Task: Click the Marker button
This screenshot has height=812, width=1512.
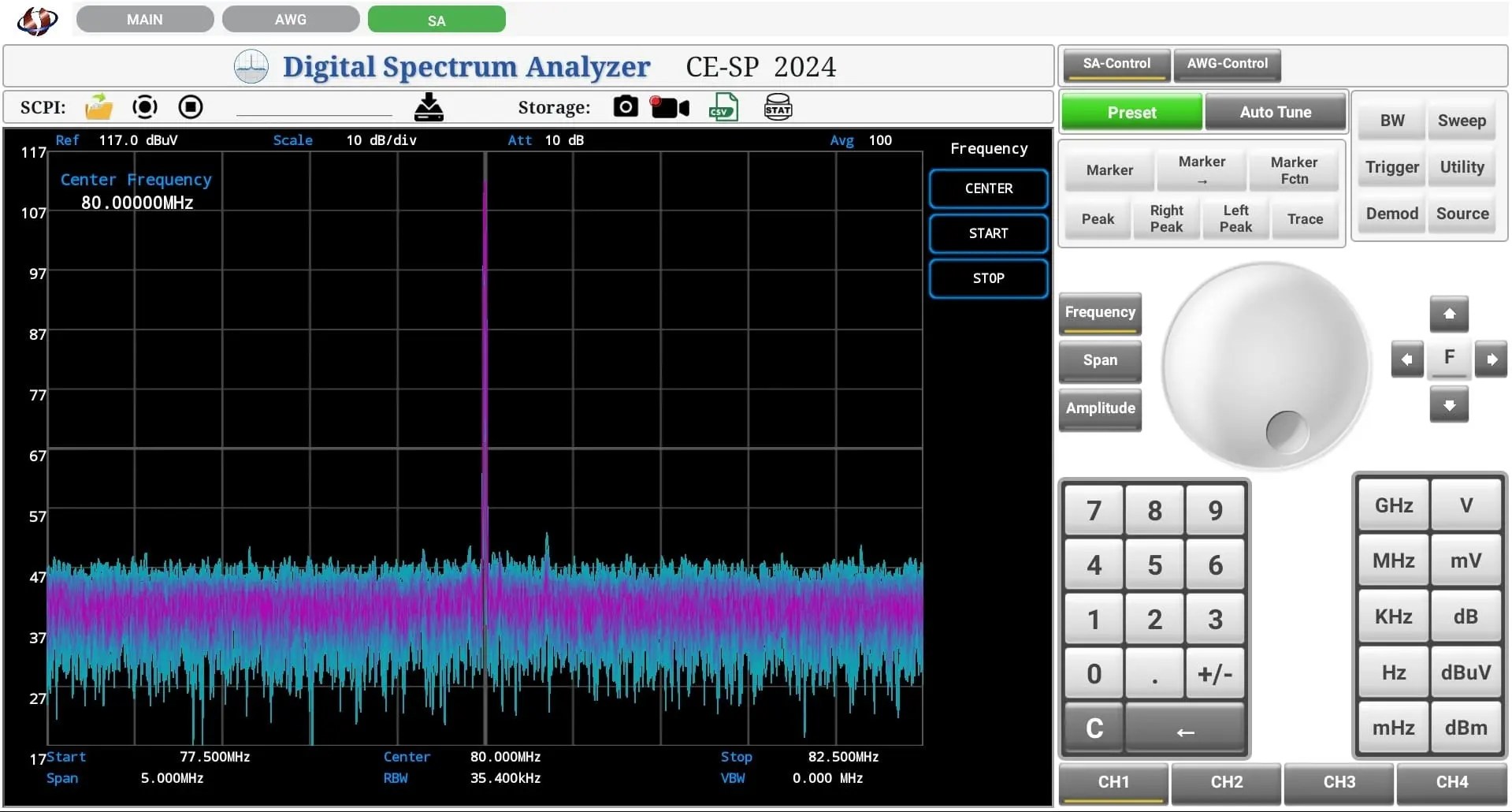Action: tap(1109, 170)
